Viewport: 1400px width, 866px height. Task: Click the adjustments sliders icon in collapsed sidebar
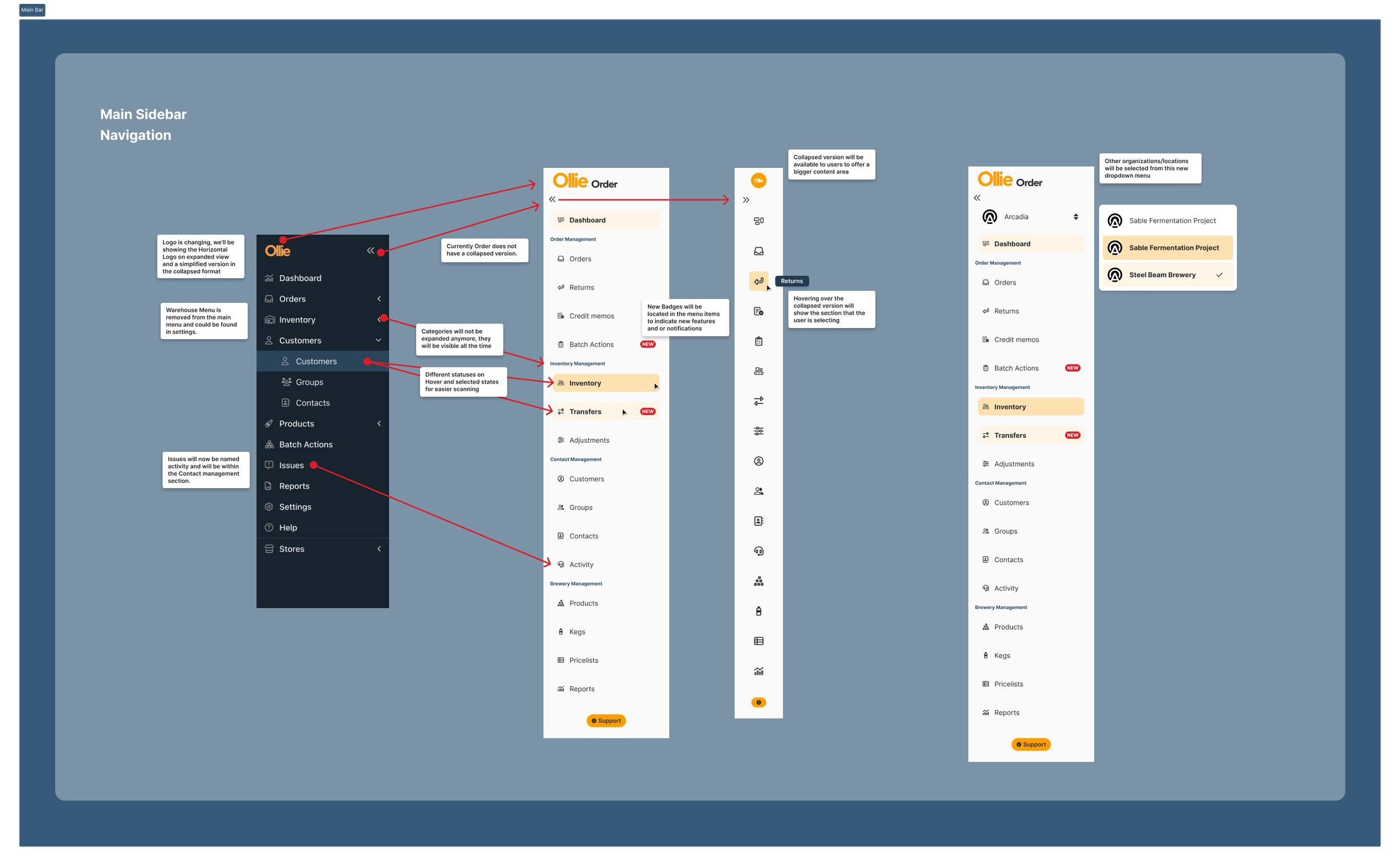(758, 431)
